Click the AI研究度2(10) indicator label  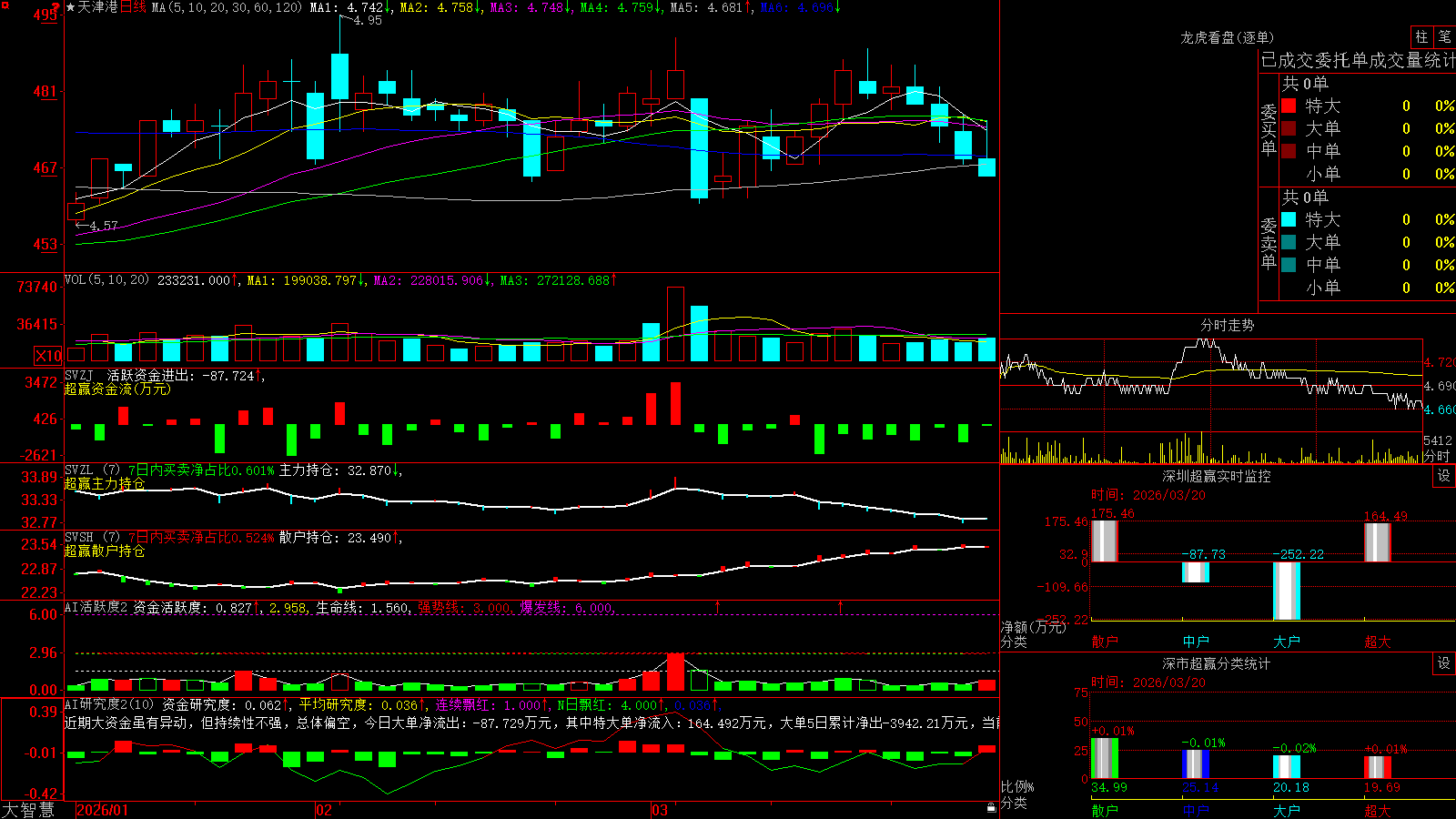click(109, 704)
